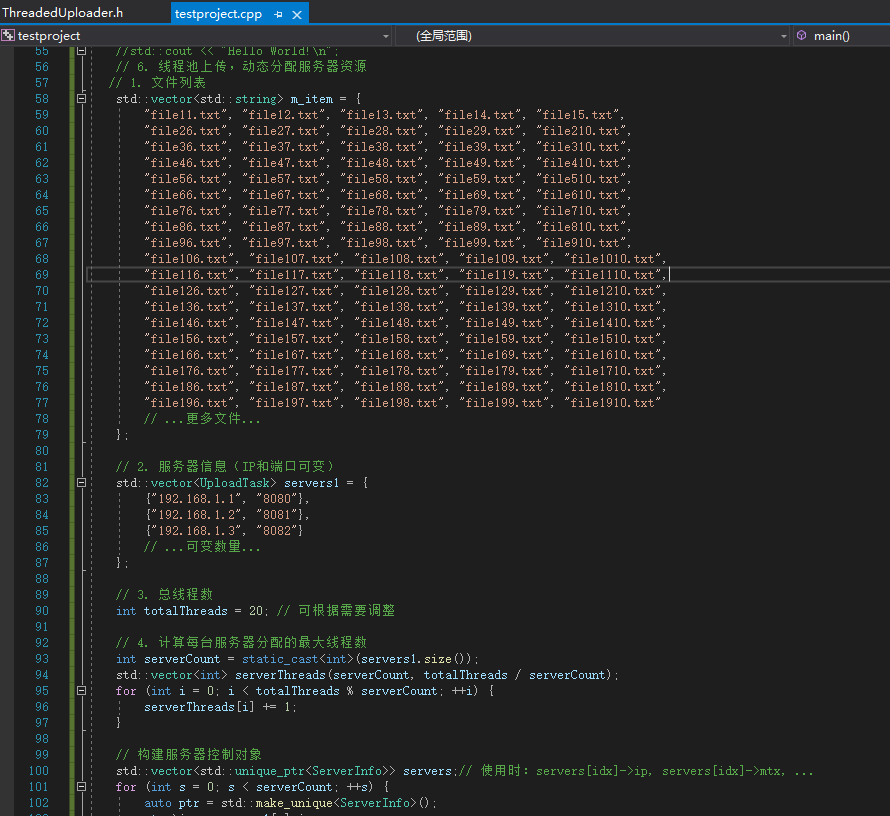Click the comment // 3. 总线程数
The height and width of the screenshot is (816, 890).
(x=164, y=594)
